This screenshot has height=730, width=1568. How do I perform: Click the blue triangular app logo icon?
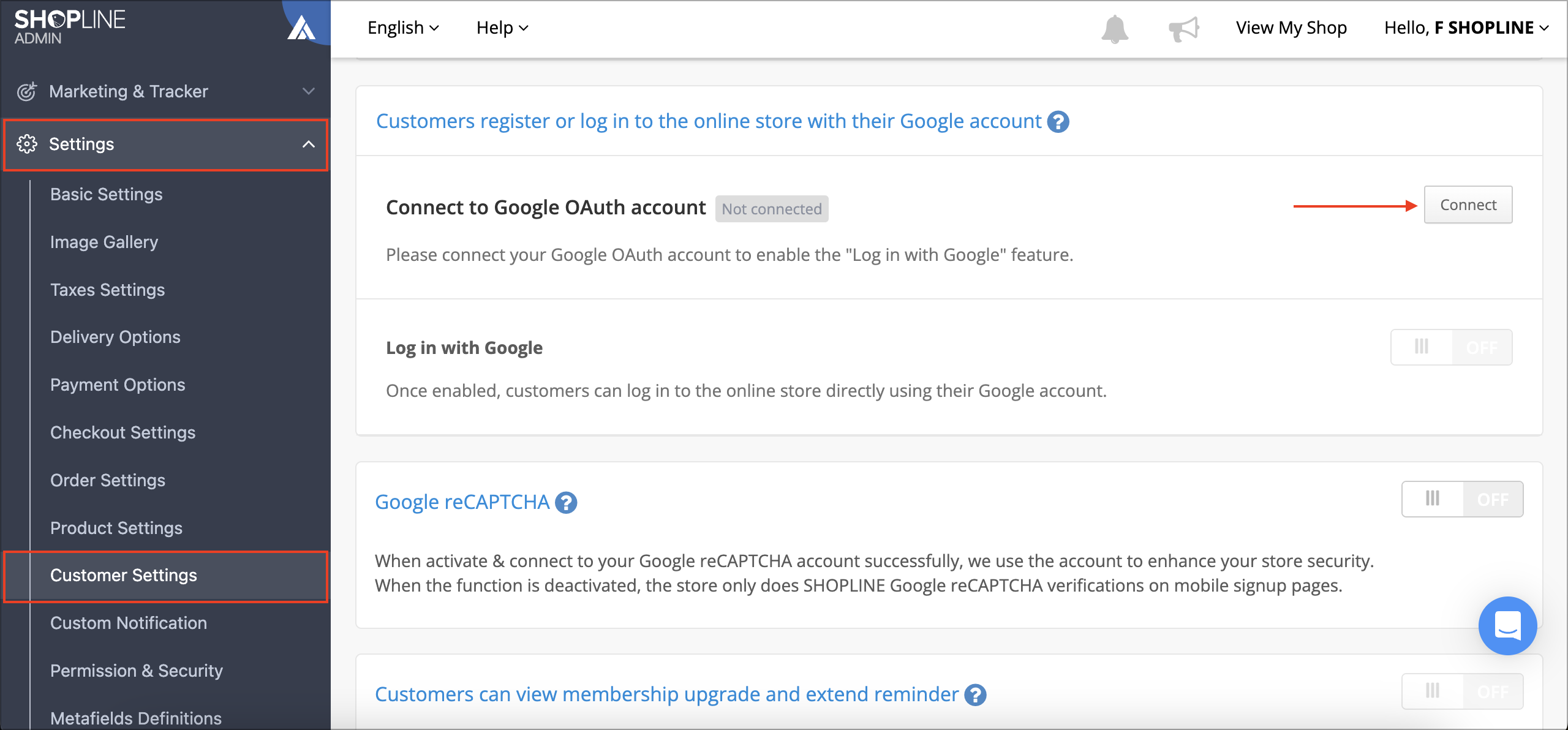pos(301,28)
